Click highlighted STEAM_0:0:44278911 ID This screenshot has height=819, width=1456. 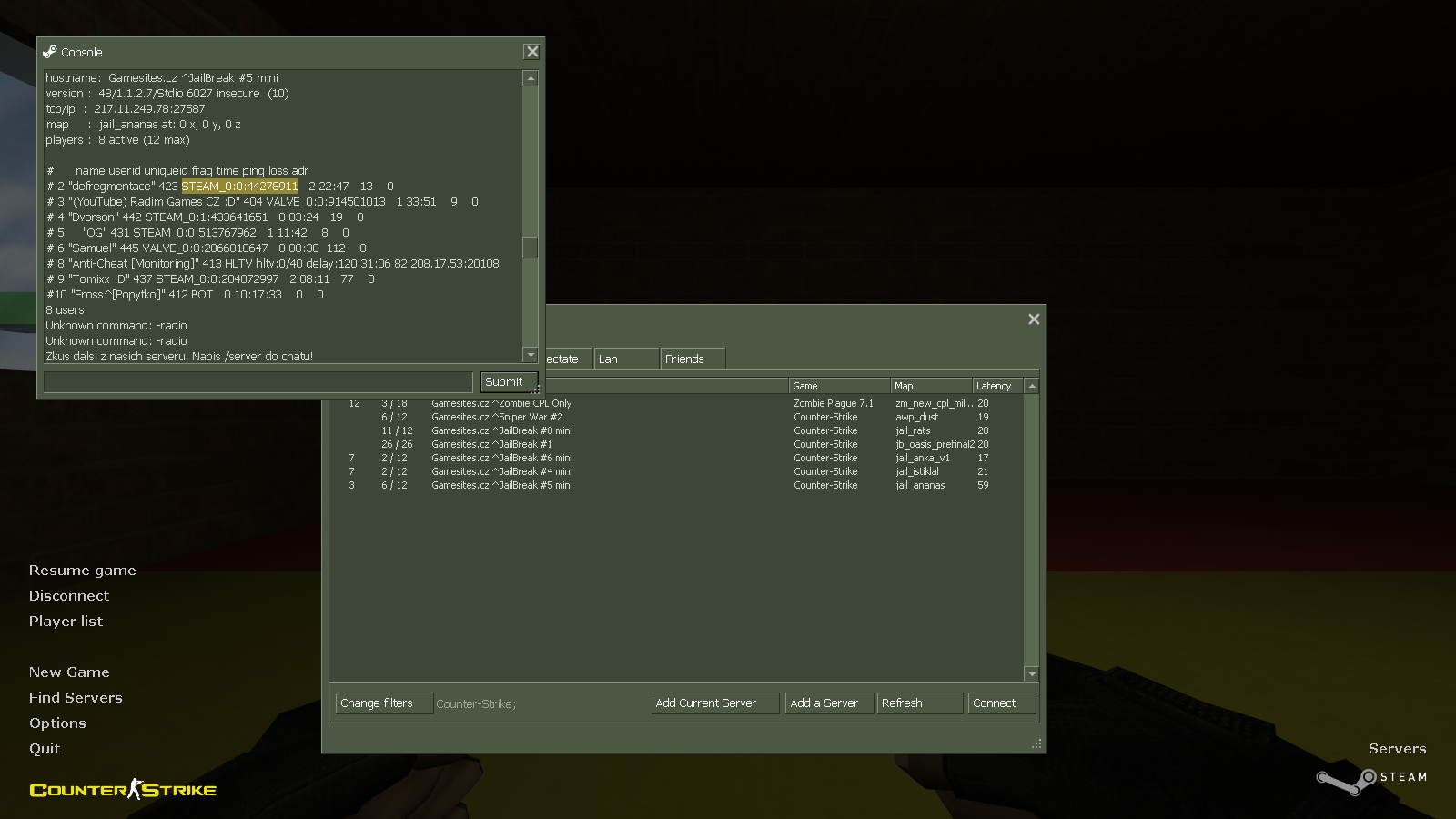(x=239, y=187)
